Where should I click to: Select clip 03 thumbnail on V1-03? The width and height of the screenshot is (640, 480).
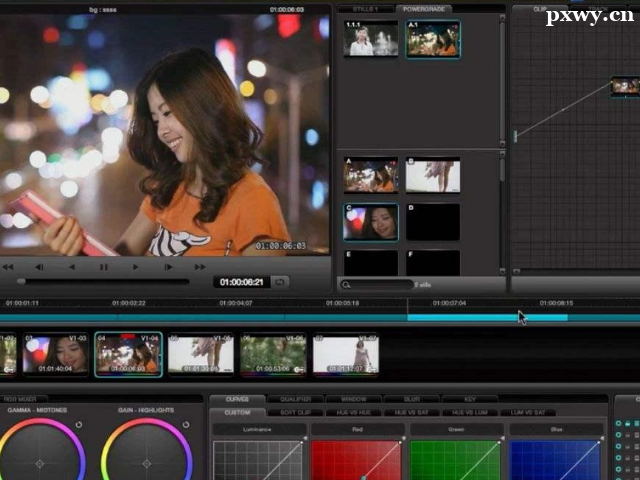[x=55, y=354]
